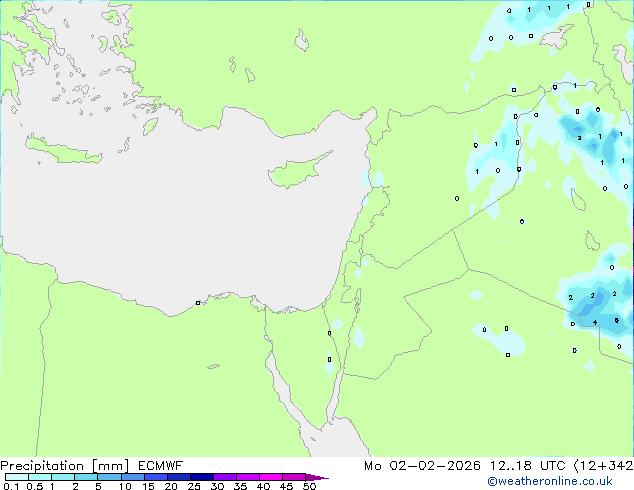Pick the 25–30 mm navy legend swatch
634x490 pixels.
coord(202,477)
